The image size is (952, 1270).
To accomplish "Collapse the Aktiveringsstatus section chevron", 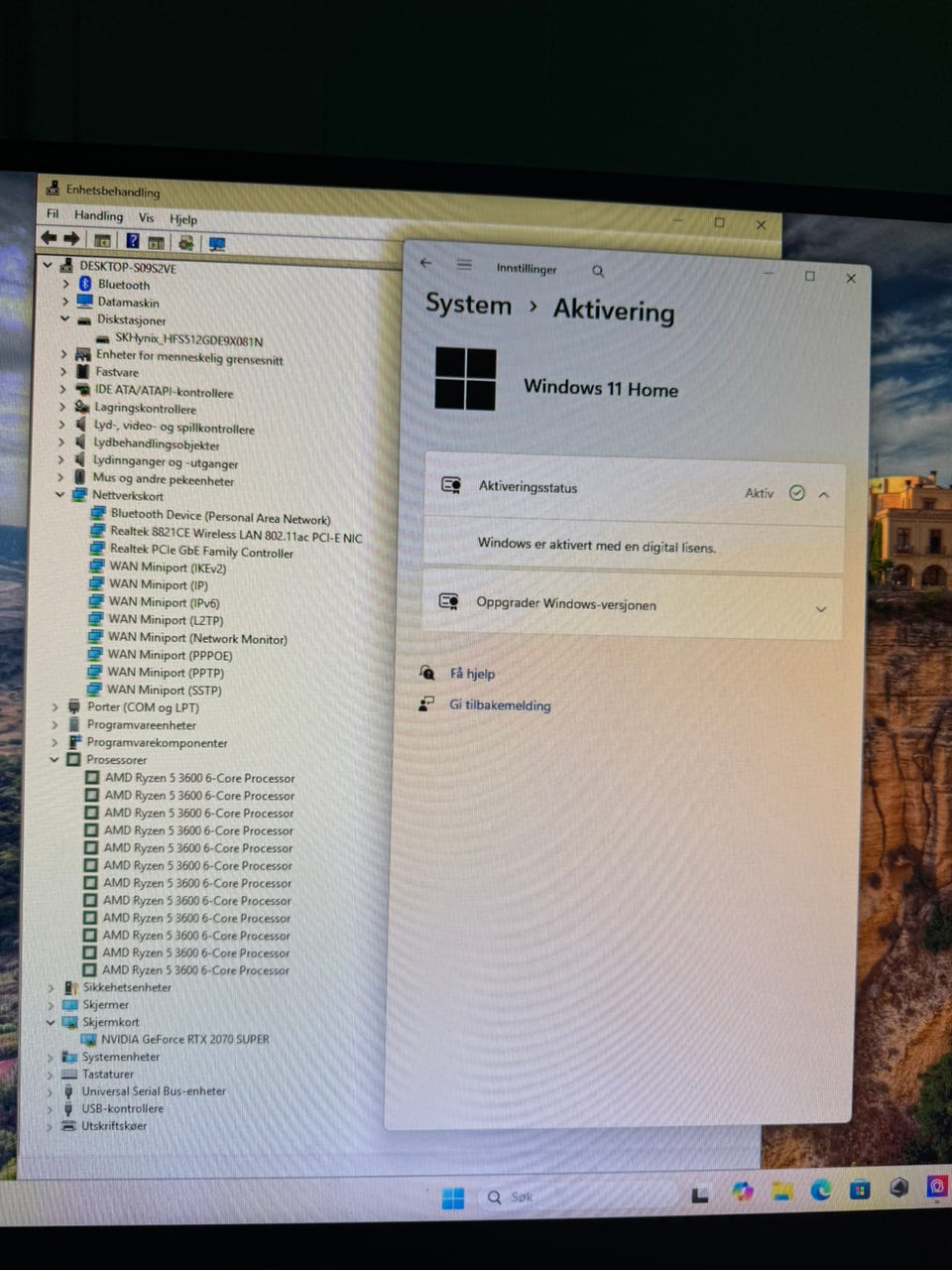I will [824, 494].
